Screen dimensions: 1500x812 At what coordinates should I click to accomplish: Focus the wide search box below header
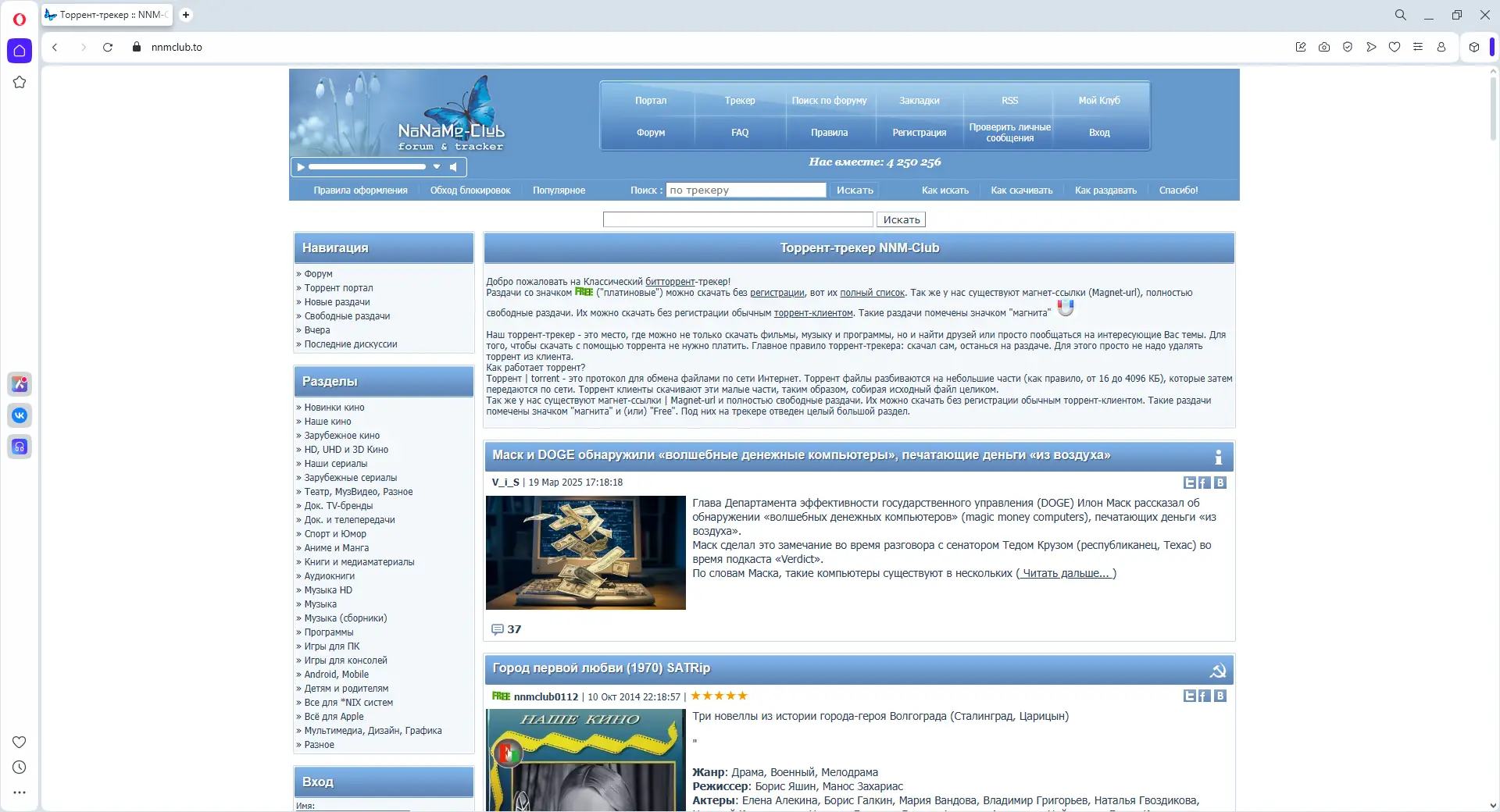tap(738, 220)
